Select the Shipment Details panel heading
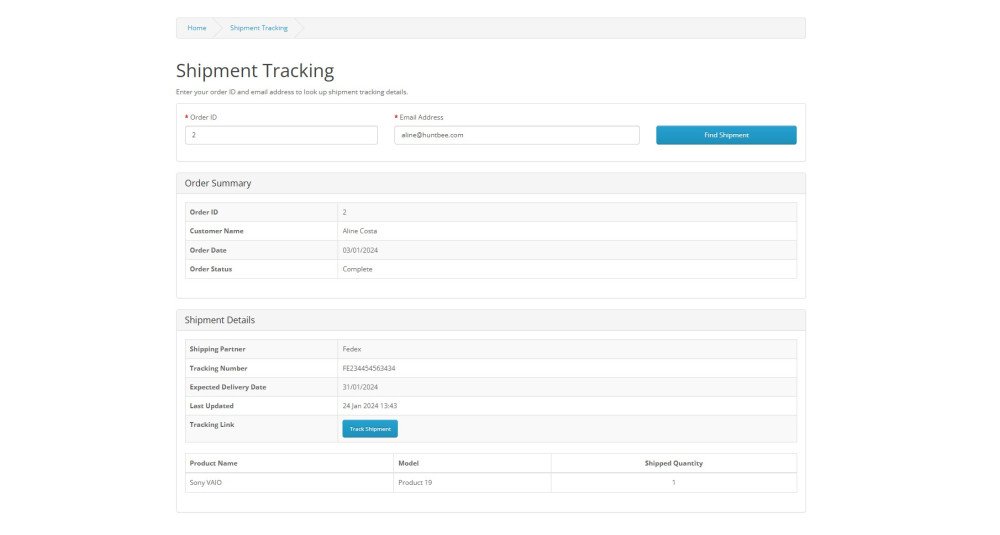 pos(220,320)
